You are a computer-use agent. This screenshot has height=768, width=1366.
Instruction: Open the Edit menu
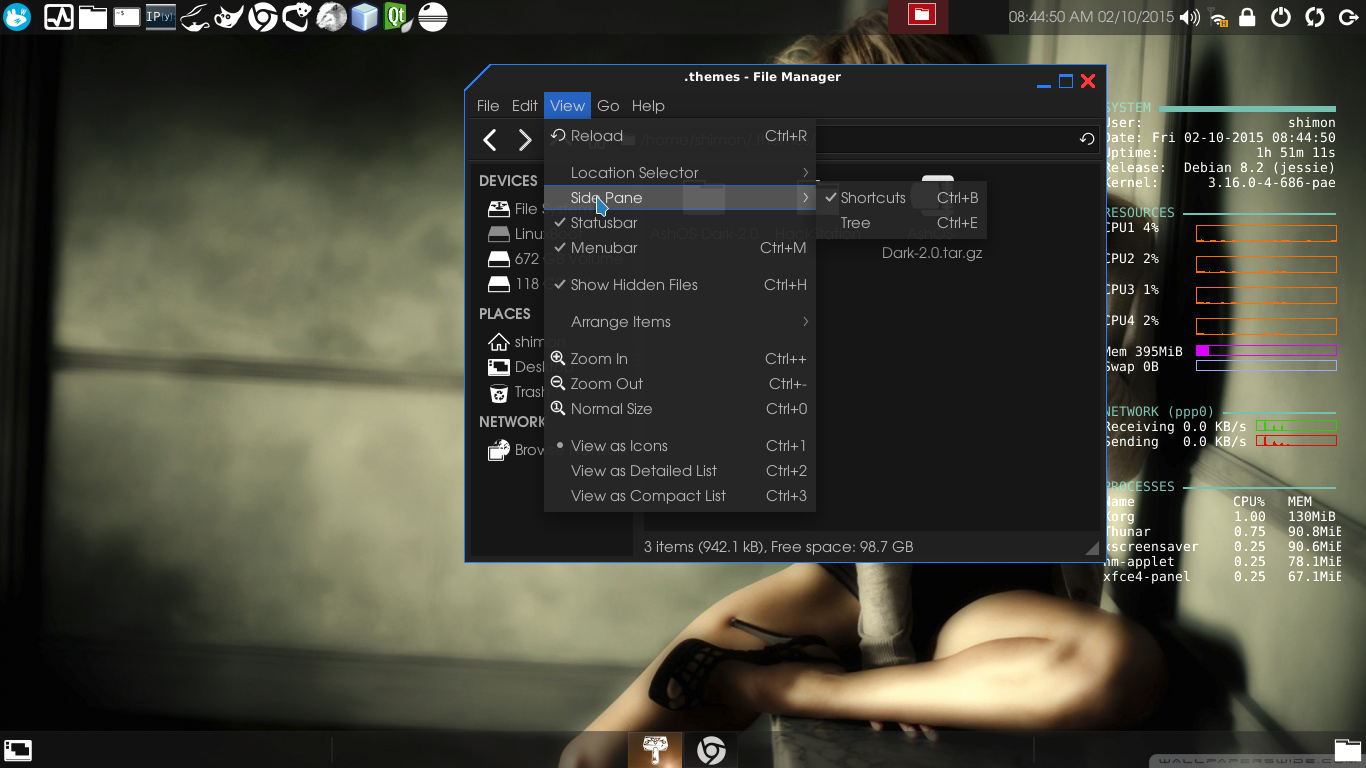525,106
